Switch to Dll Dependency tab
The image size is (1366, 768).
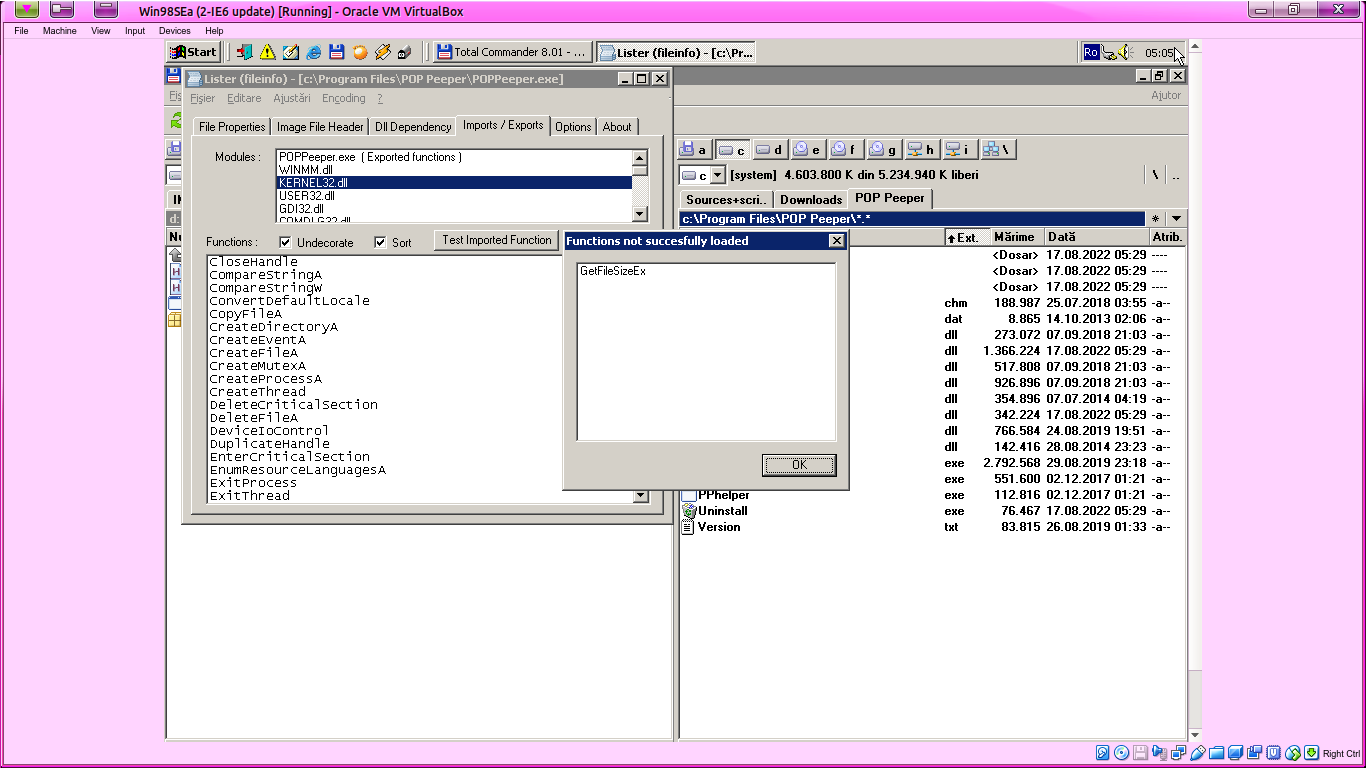413,127
